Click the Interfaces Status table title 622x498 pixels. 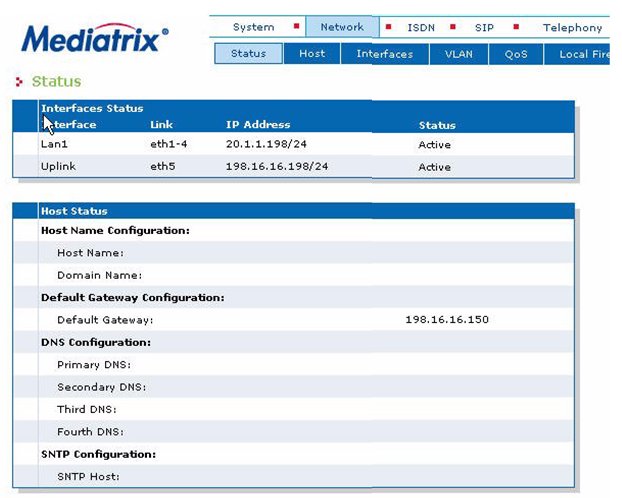click(x=92, y=108)
